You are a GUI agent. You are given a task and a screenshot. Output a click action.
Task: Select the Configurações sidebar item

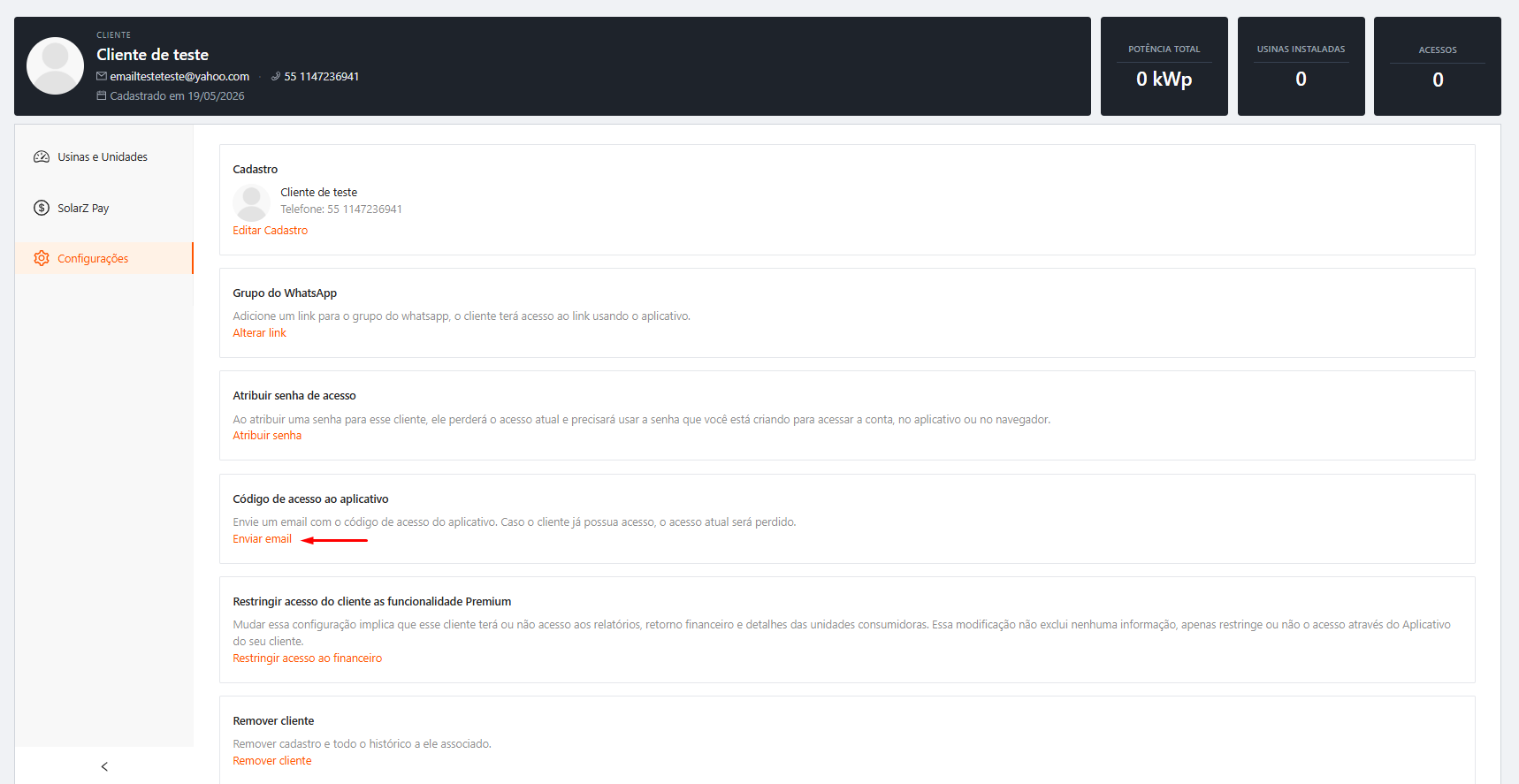103,258
